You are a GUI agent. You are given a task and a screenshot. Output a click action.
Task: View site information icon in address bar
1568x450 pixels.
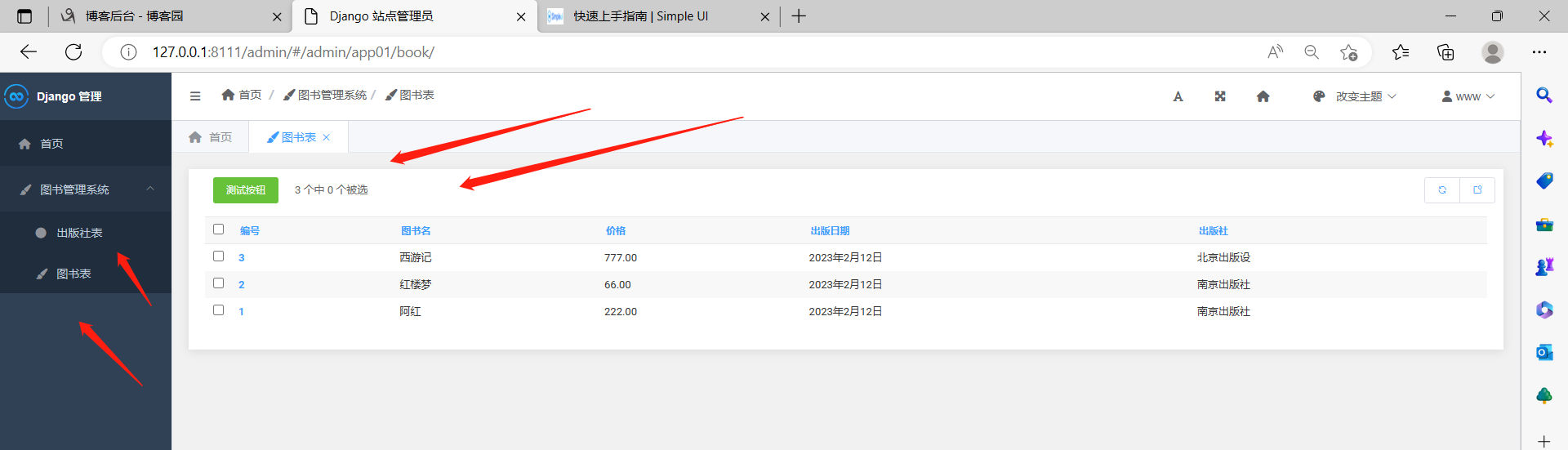click(128, 52)
